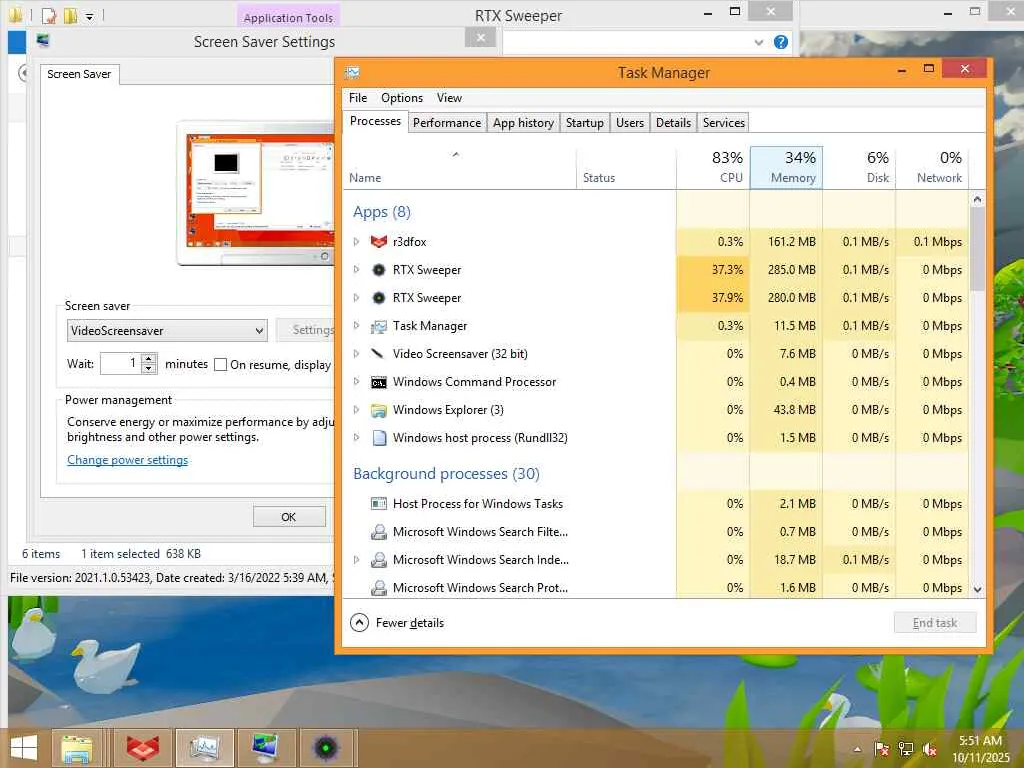The height and width of the screenshot is (768, 1024).
Task: Switch to the Users tab
Action: 630,123
